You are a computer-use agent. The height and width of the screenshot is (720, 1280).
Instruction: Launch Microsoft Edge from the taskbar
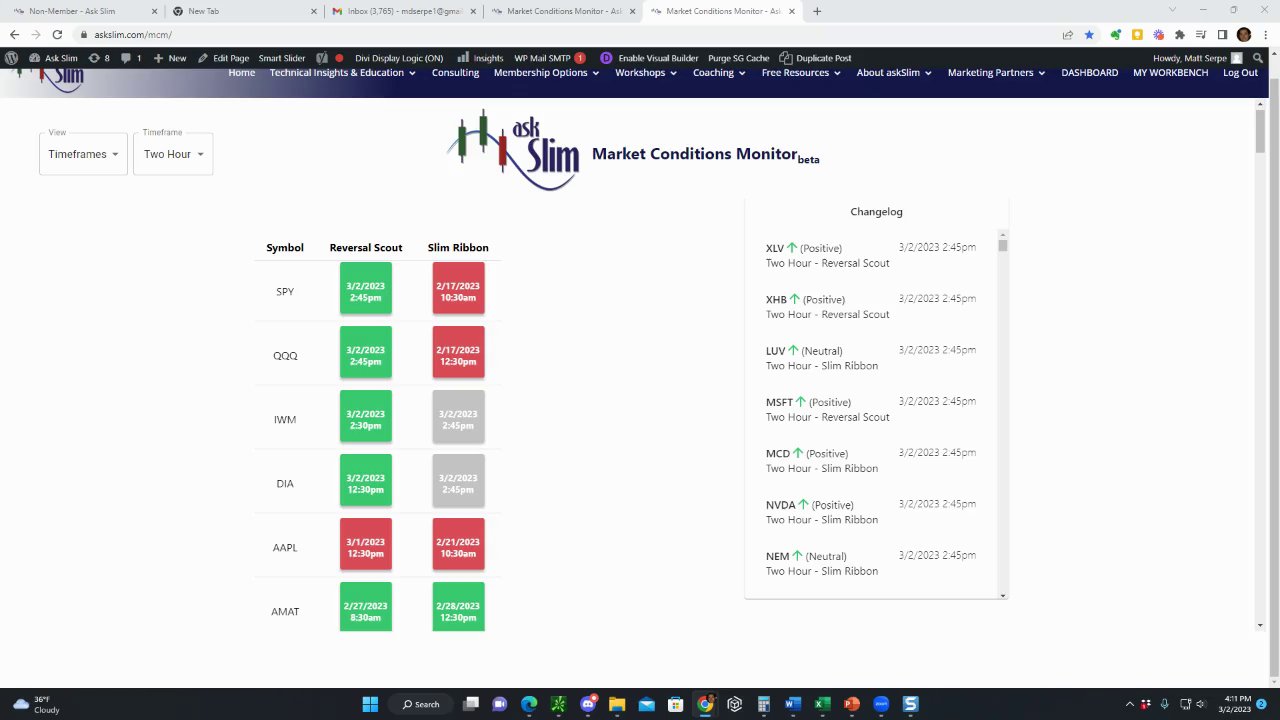pyautogui.click(x=529, y=704)
